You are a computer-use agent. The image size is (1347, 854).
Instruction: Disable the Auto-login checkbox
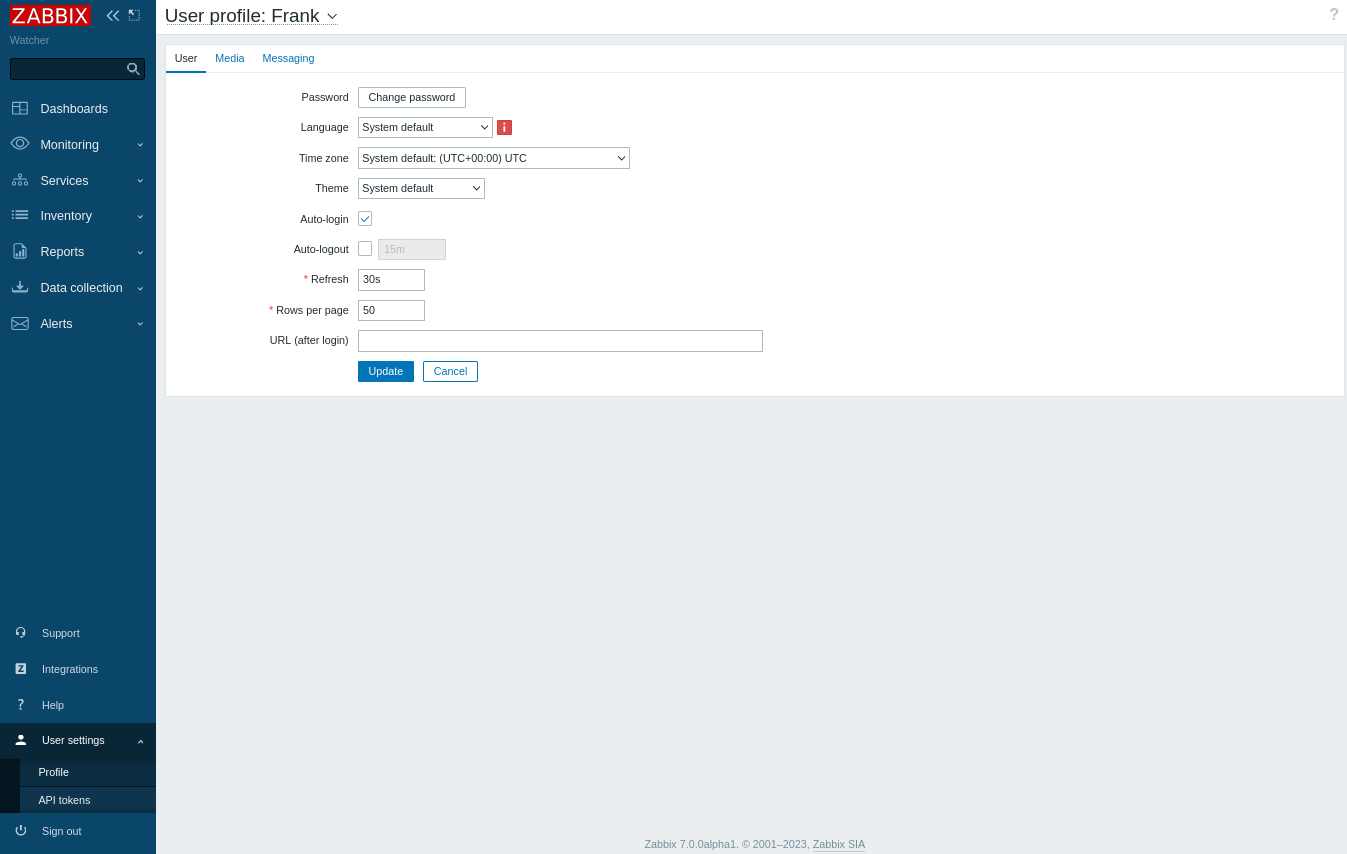pyautogui.click(x=365, y=219)
